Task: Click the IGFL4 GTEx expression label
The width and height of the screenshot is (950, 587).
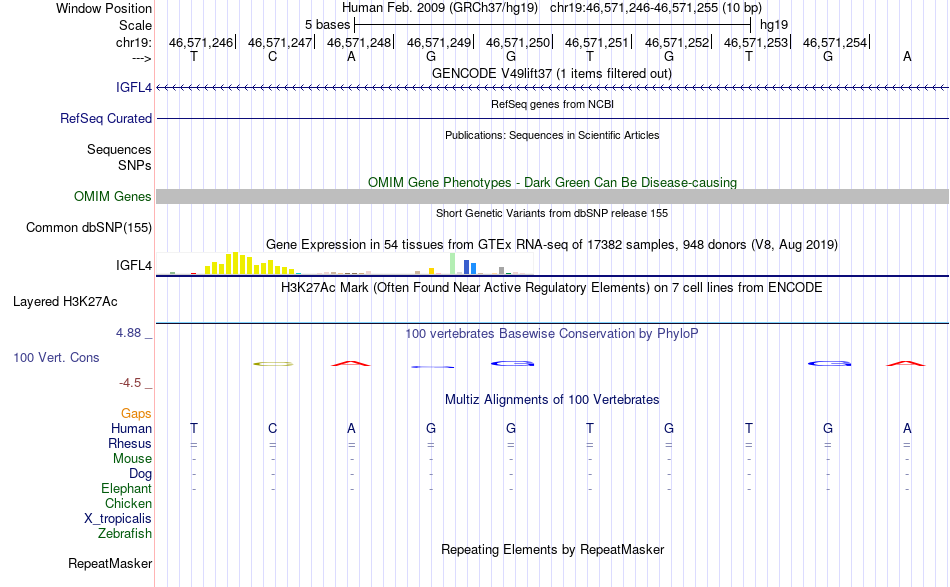Action: (x=134, y=265)
